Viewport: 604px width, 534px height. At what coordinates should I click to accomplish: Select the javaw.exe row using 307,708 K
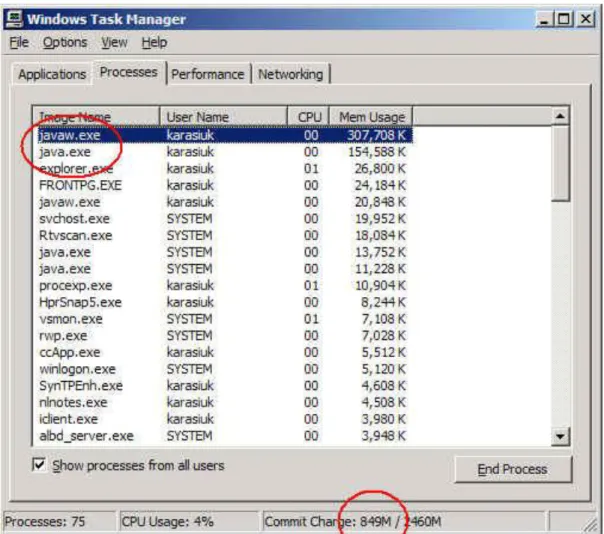pyautogui.click(x=223, y=135)
